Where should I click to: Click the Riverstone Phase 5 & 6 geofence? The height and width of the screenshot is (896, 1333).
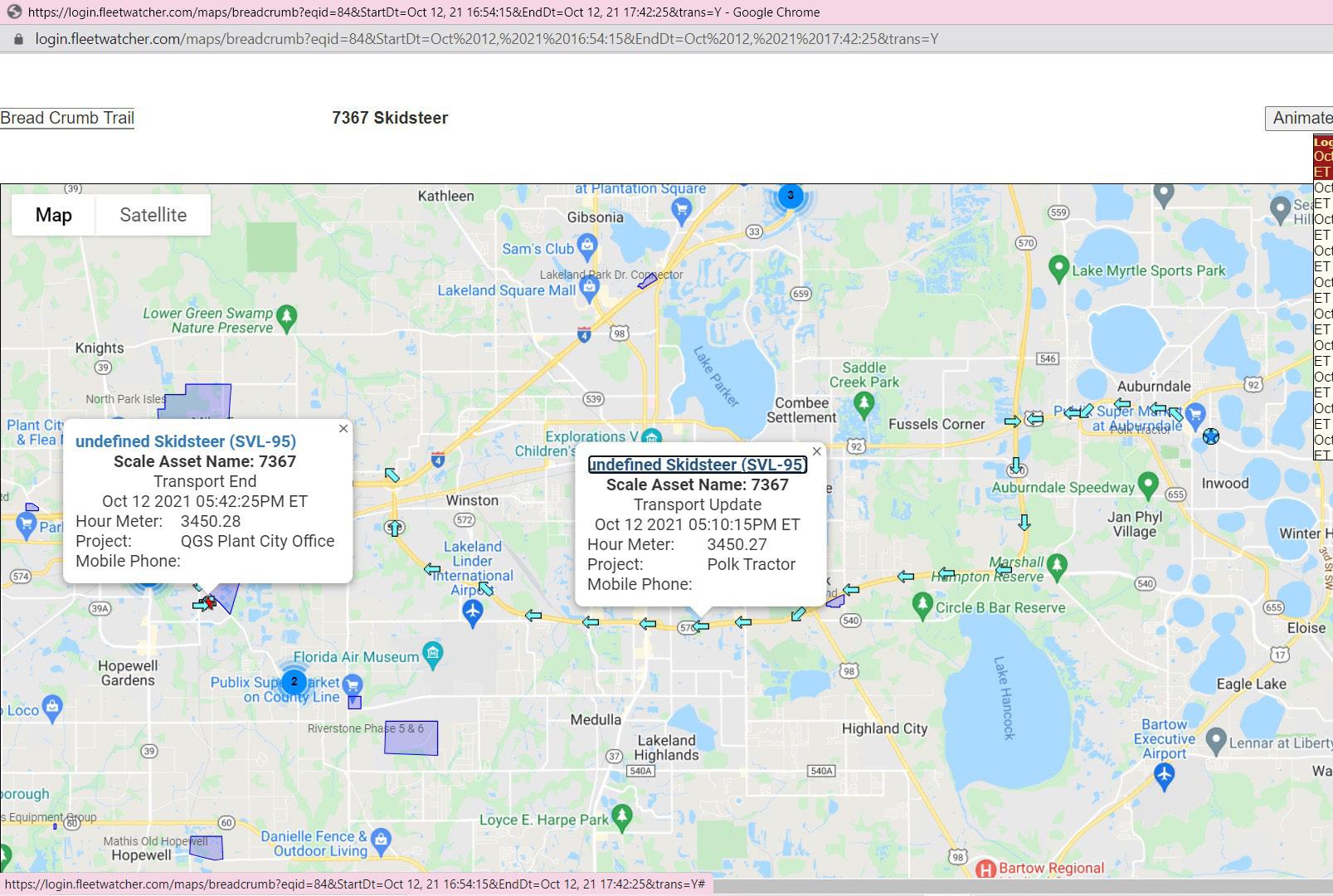click(411, 738)
